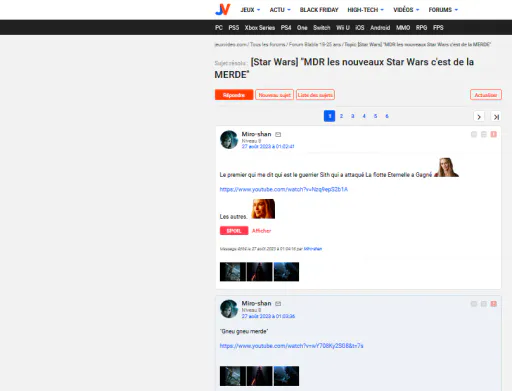Go to page 2 of topic
Image resolution: width=512 pixels, height=391 pixels.
pyautogui.click(x=341, y=116)
